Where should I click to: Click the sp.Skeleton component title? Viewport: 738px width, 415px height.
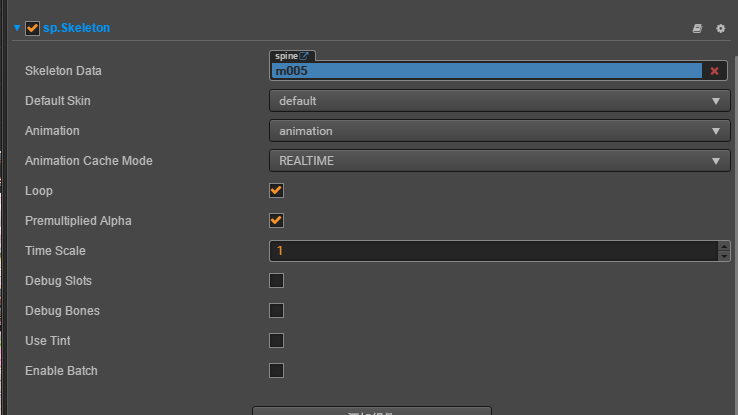point(76,29)
